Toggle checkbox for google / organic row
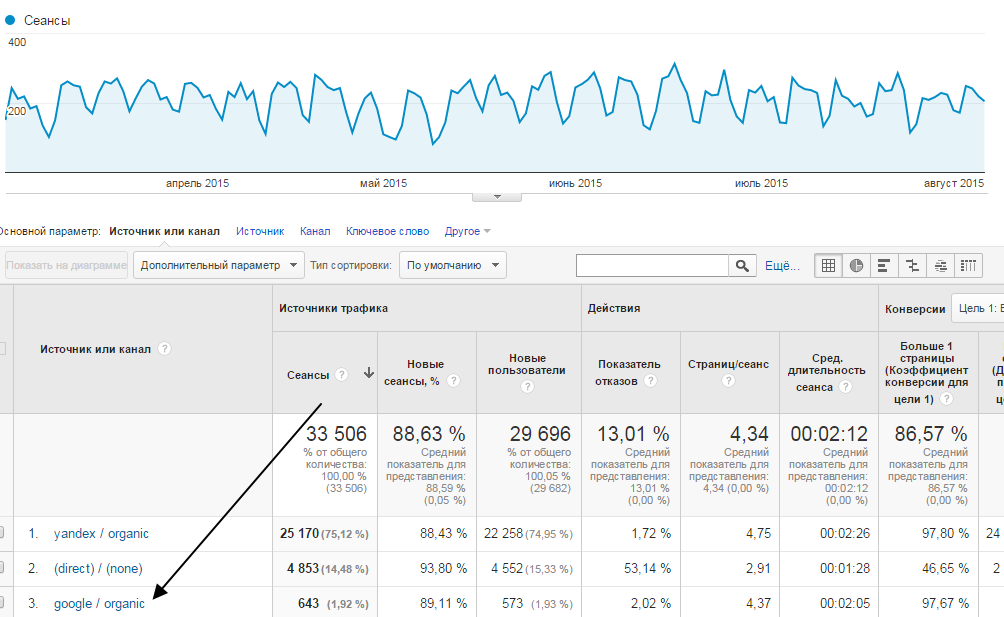This screenshot has height=617, width=1004. [3, 603]
